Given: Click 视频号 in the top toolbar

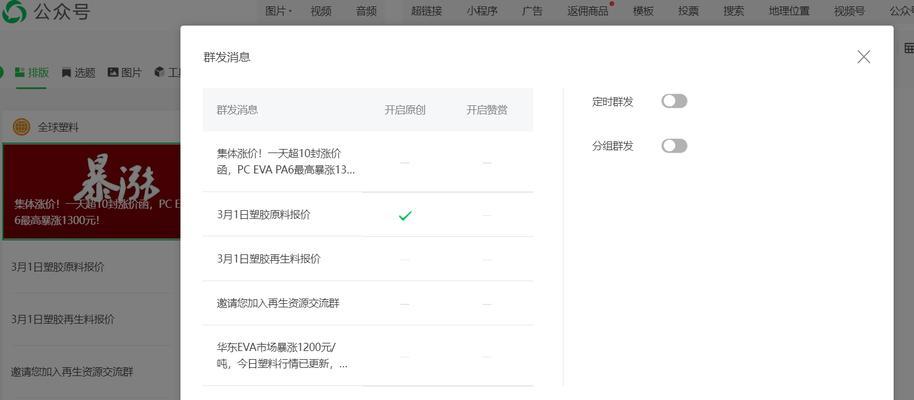Looking at the screenshot, I should [x=849, y=10].
